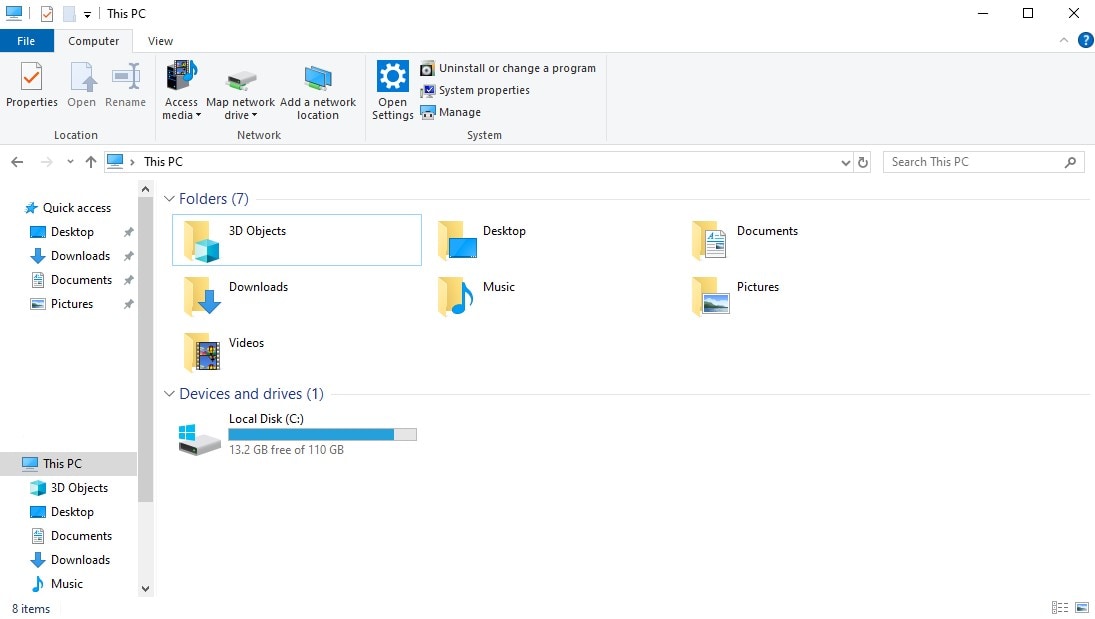
Task: Click the Help question mark icon
Action: coord(1085,41)
